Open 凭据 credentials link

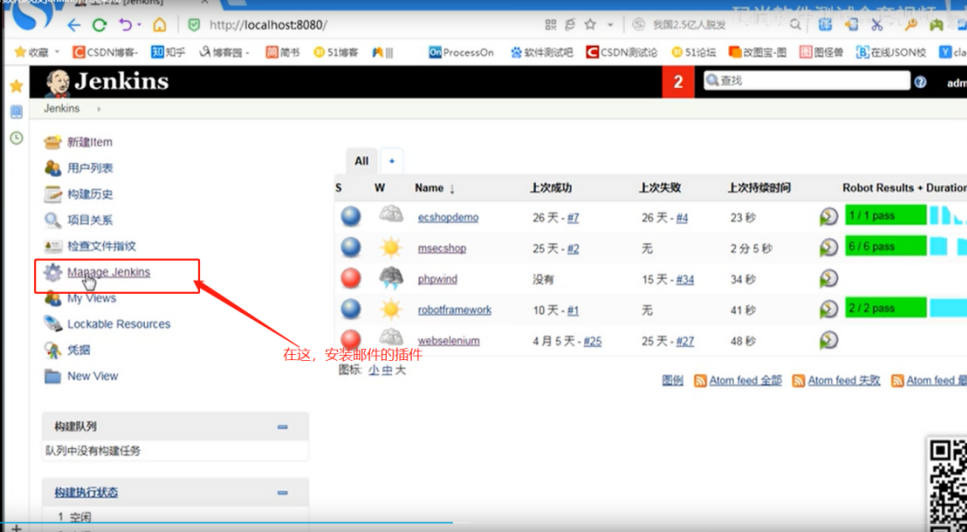[78, 350]
